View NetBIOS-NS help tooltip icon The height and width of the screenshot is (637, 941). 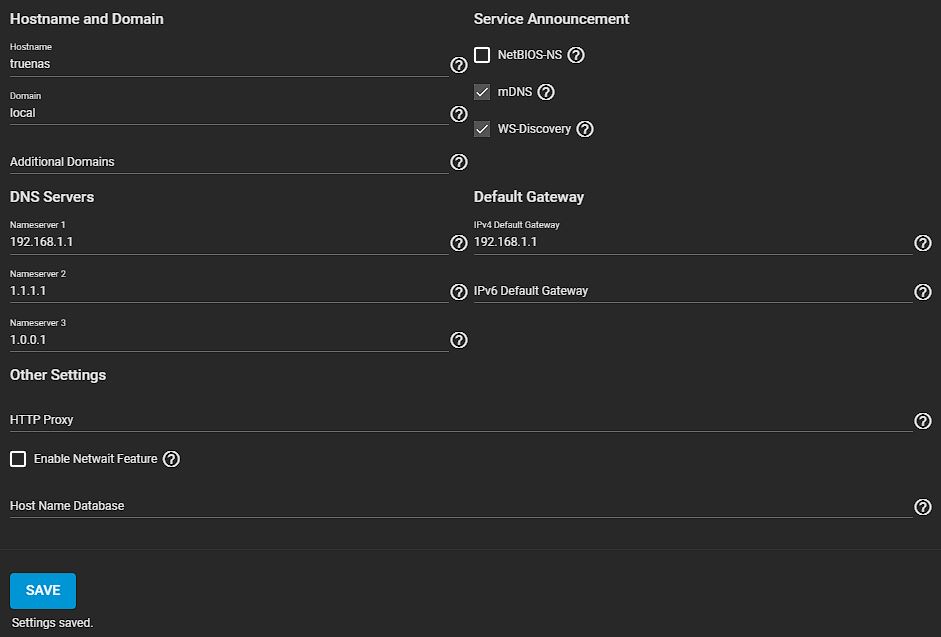[576, 55]
